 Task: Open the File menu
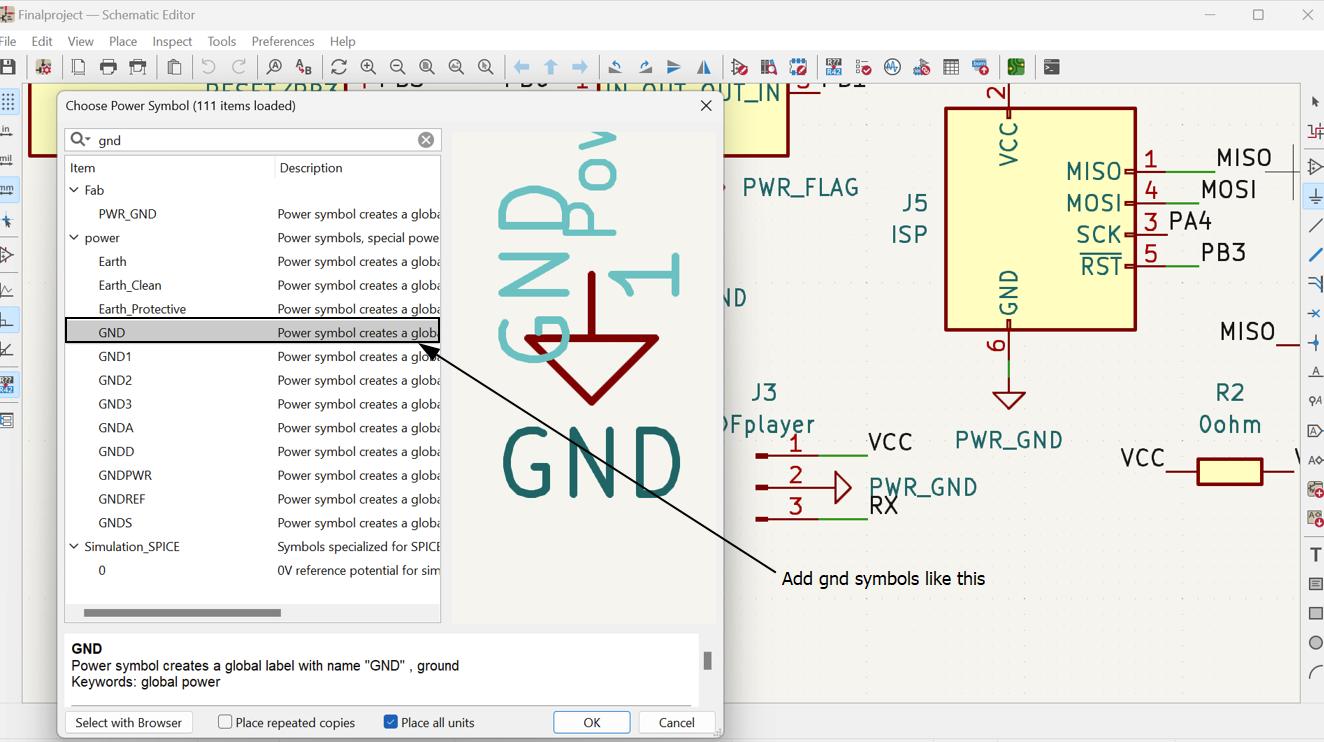pyautogui.click(x=8, y=41)
